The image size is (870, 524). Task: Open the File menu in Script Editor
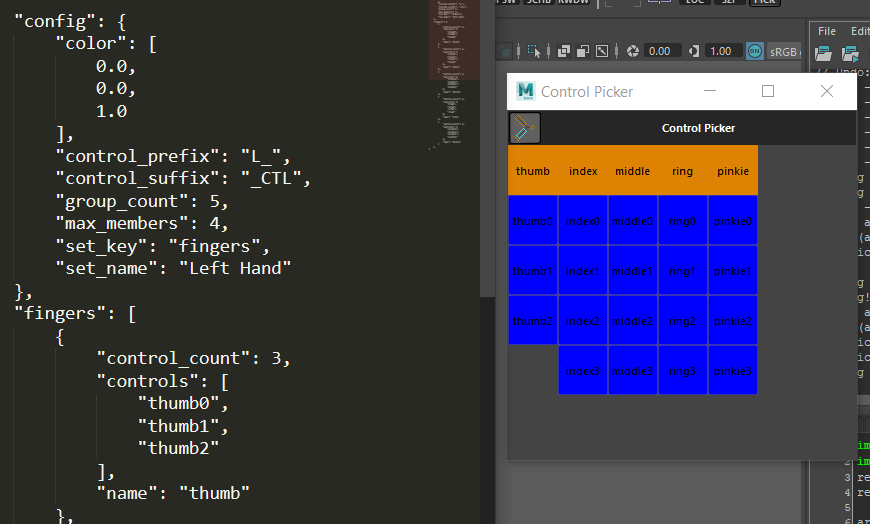pyautogui.click(x=827, y=31)
